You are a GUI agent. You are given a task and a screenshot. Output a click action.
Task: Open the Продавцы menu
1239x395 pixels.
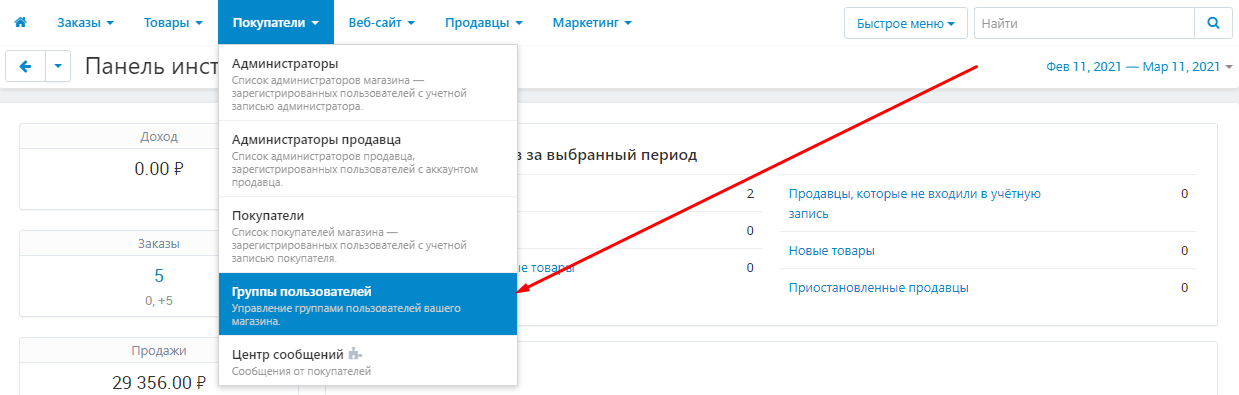484,22
